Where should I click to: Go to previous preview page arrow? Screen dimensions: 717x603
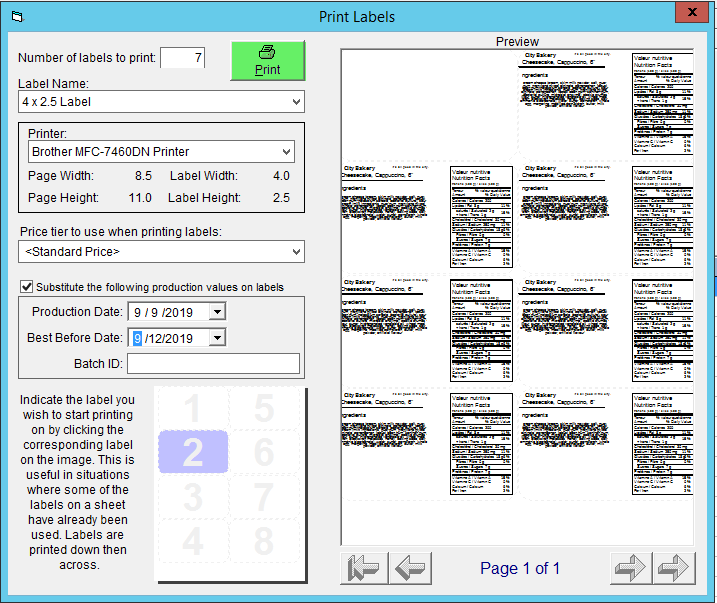410,568
